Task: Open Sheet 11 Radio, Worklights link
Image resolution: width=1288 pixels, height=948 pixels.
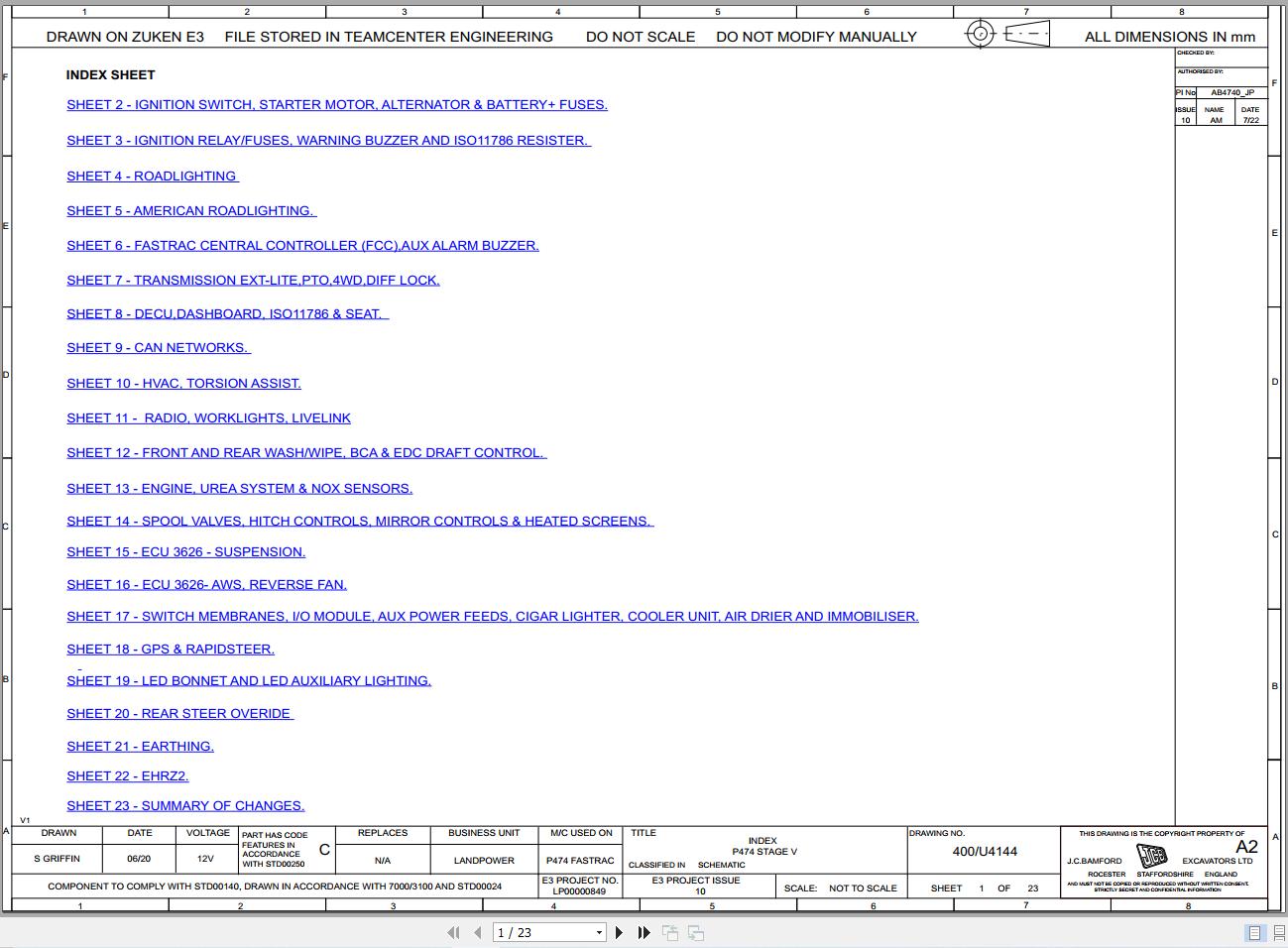Action: 208,418
